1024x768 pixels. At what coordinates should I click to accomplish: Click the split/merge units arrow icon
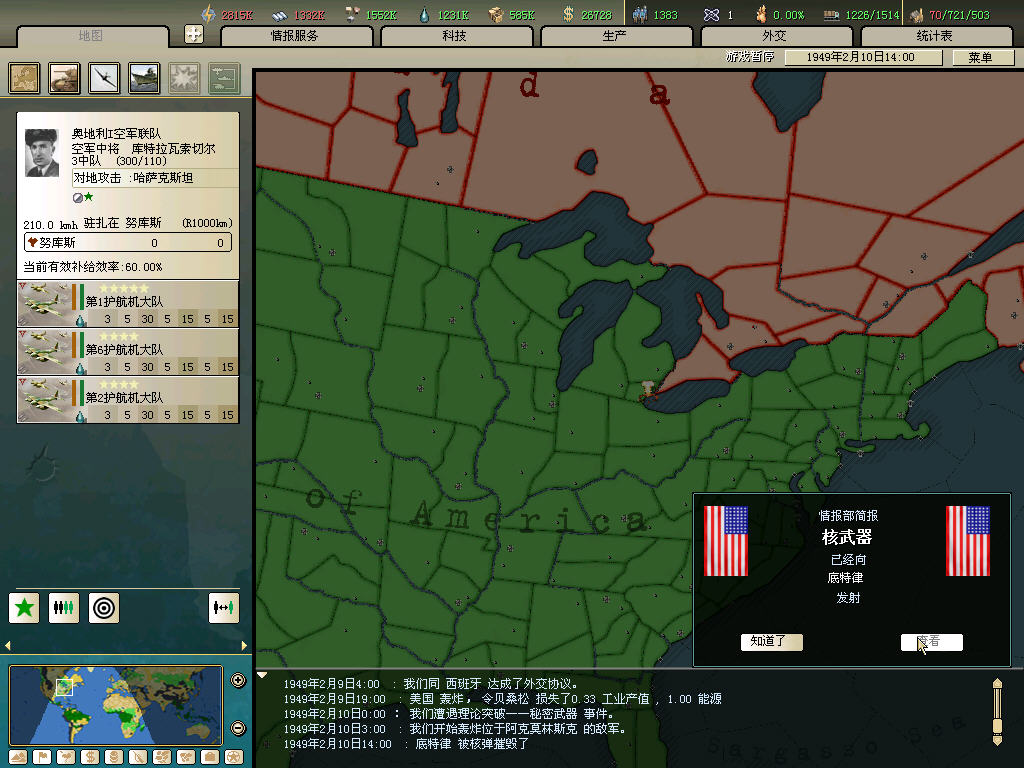(x=224, y=608)
